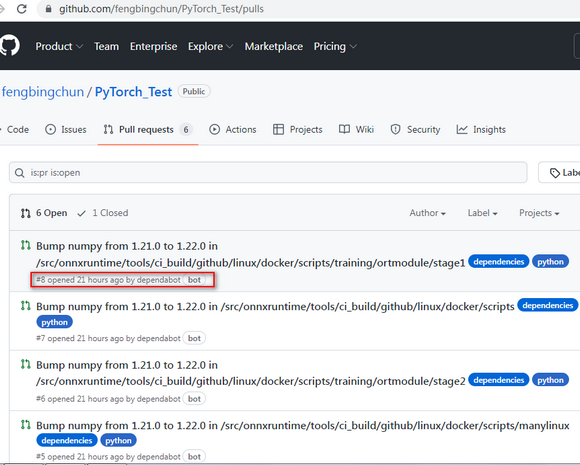Show the 1 Closed pull requests
The image size is (580, 465).
(102, 213)
